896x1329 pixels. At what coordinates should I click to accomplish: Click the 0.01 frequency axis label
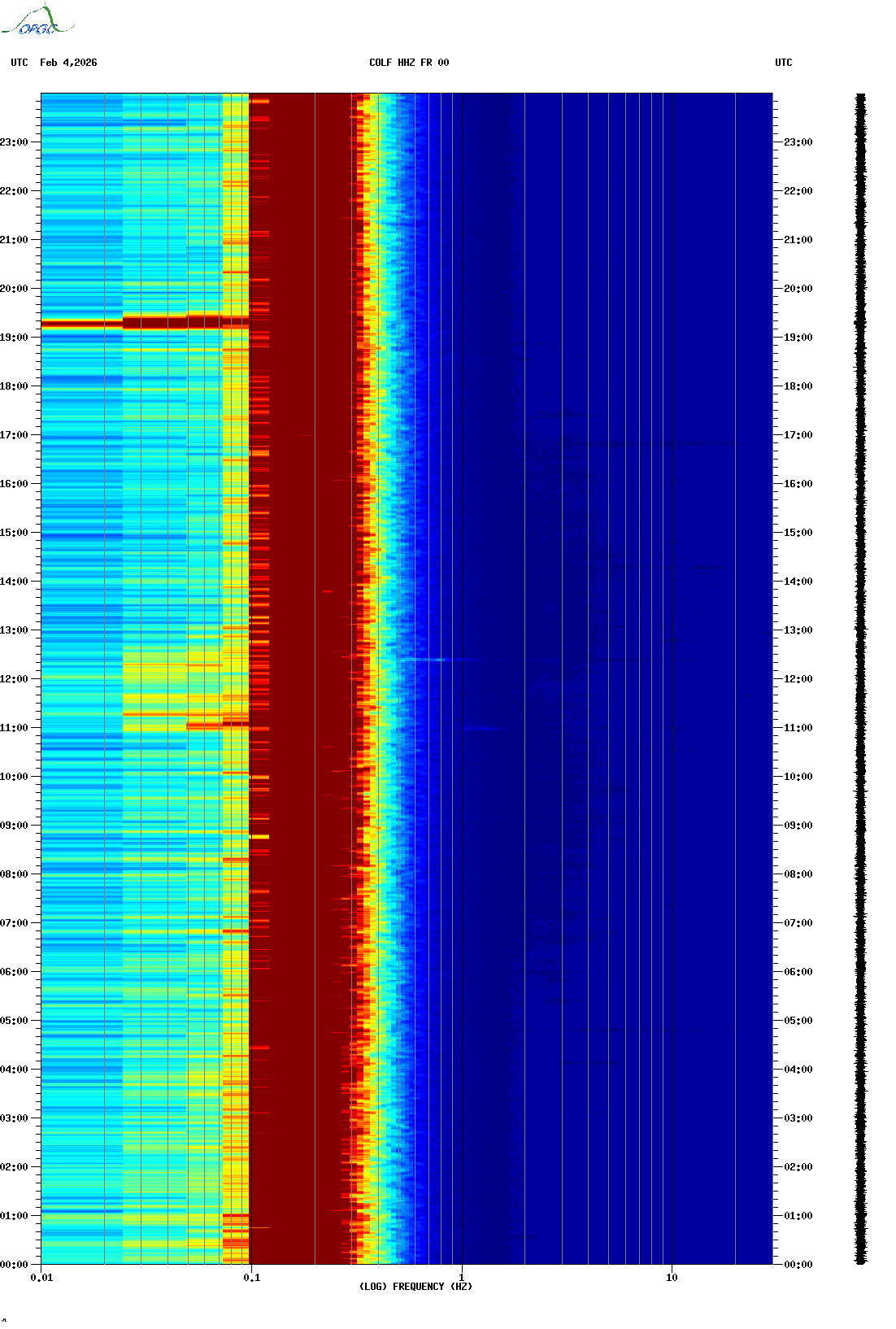(41, 1278)
